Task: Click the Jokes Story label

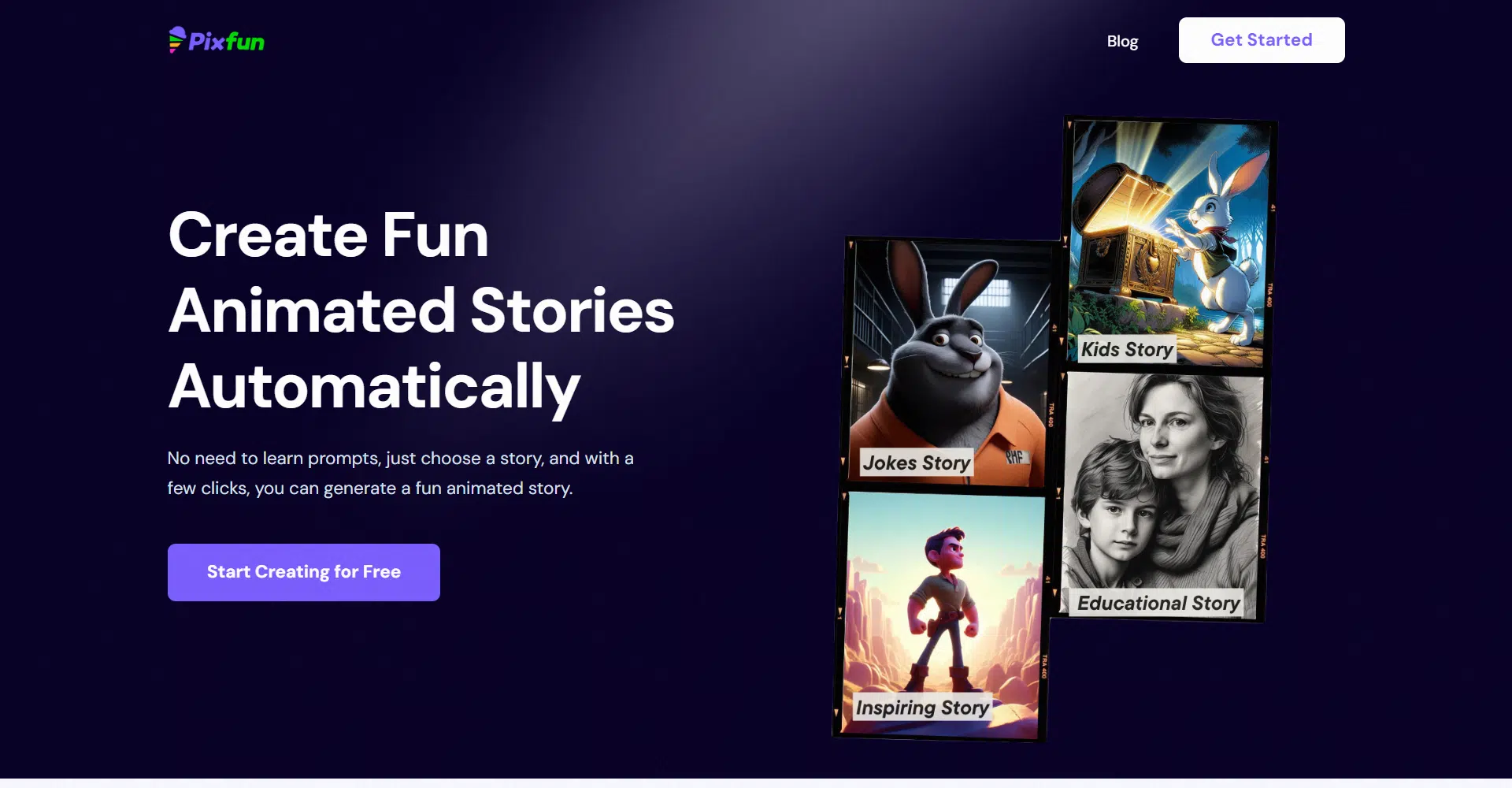Action: 916,463
